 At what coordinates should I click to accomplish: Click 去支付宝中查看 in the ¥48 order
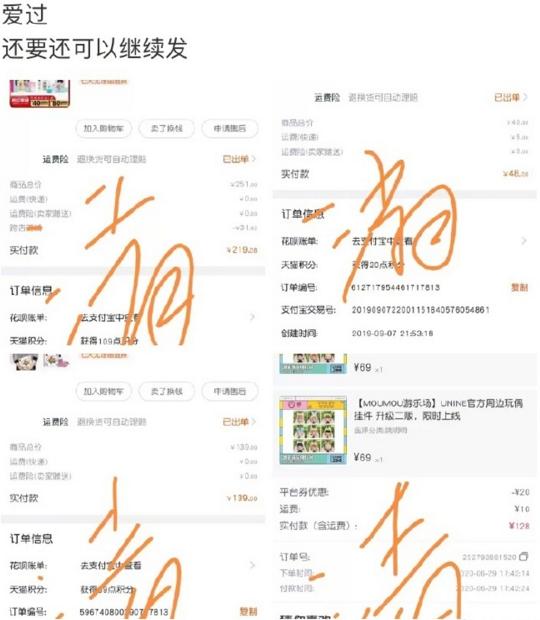click(x=382, y=241)
